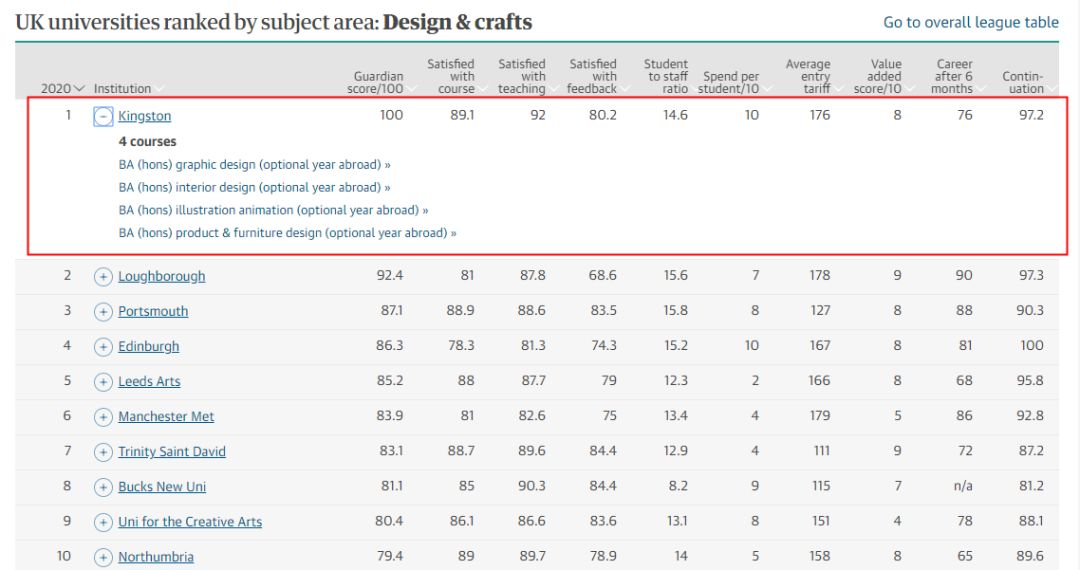Sort by Institution column header

129,89
